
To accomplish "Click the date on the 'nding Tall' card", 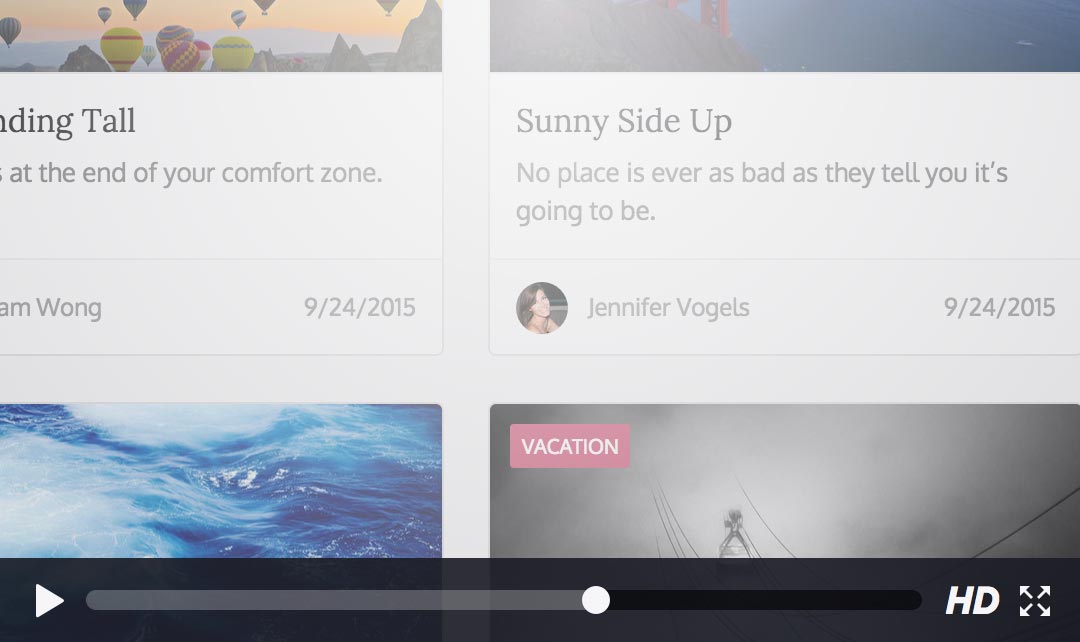I will [360, 307].
